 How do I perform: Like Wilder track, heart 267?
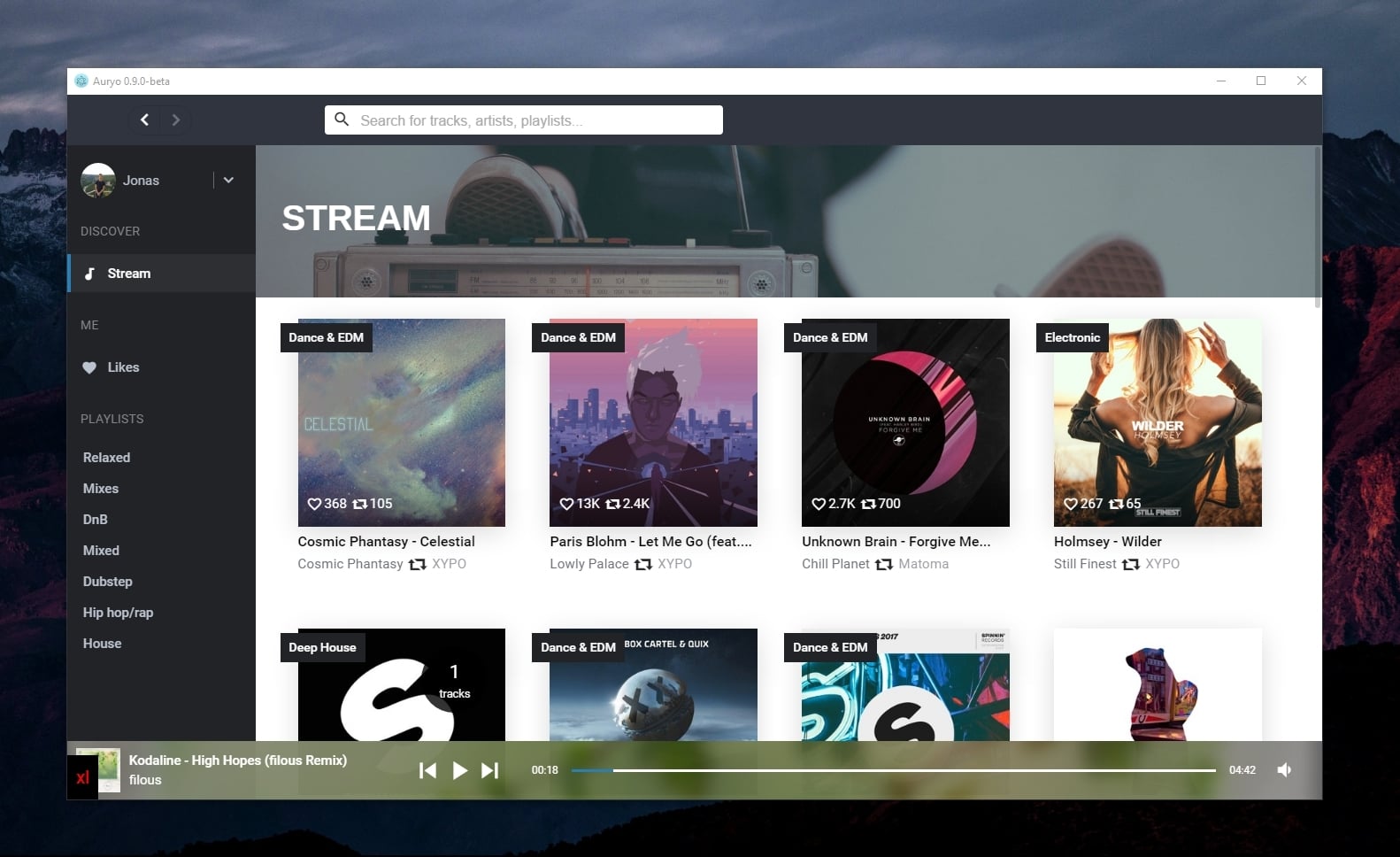point(1071,504)
